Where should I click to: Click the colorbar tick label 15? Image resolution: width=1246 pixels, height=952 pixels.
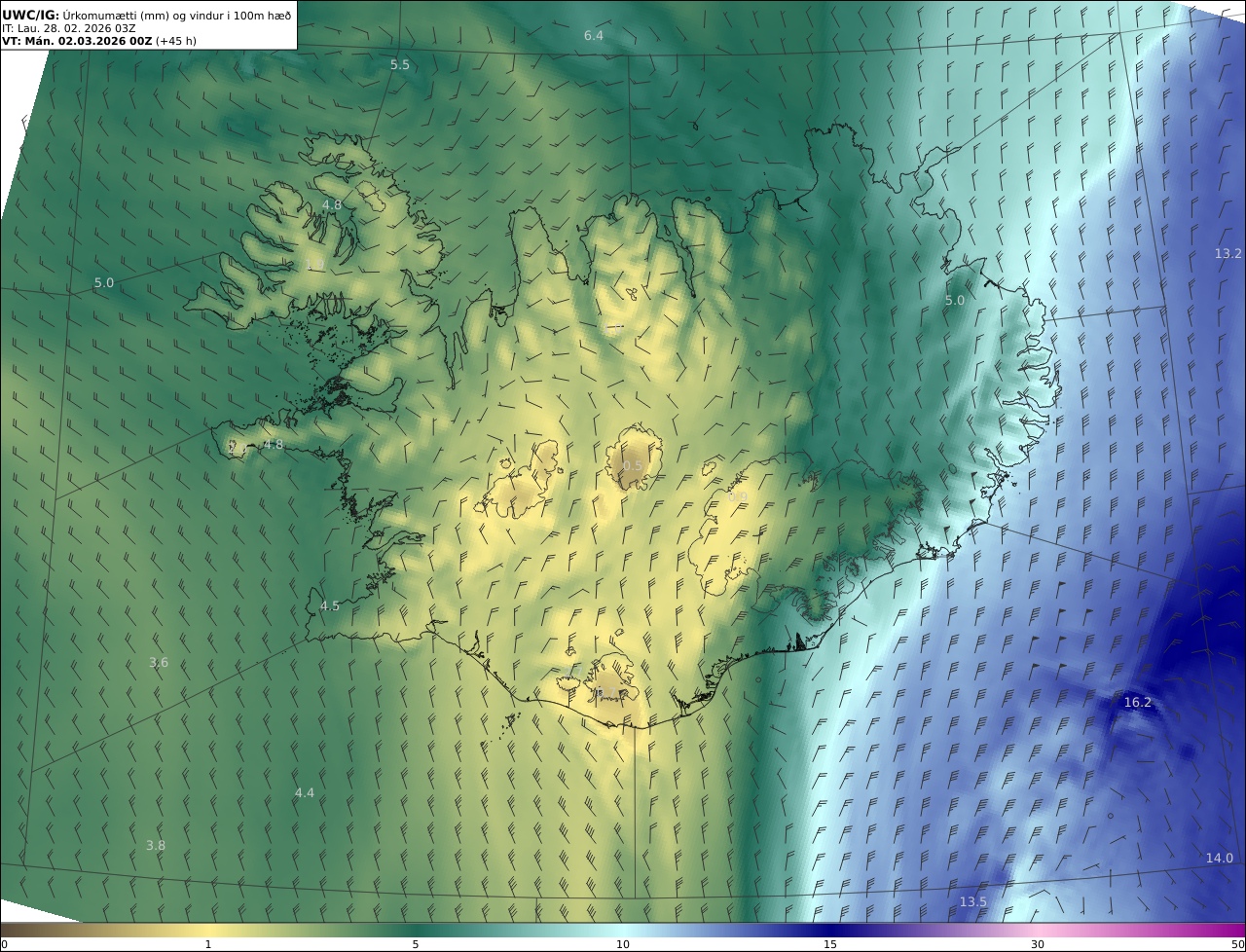[830, 944]
